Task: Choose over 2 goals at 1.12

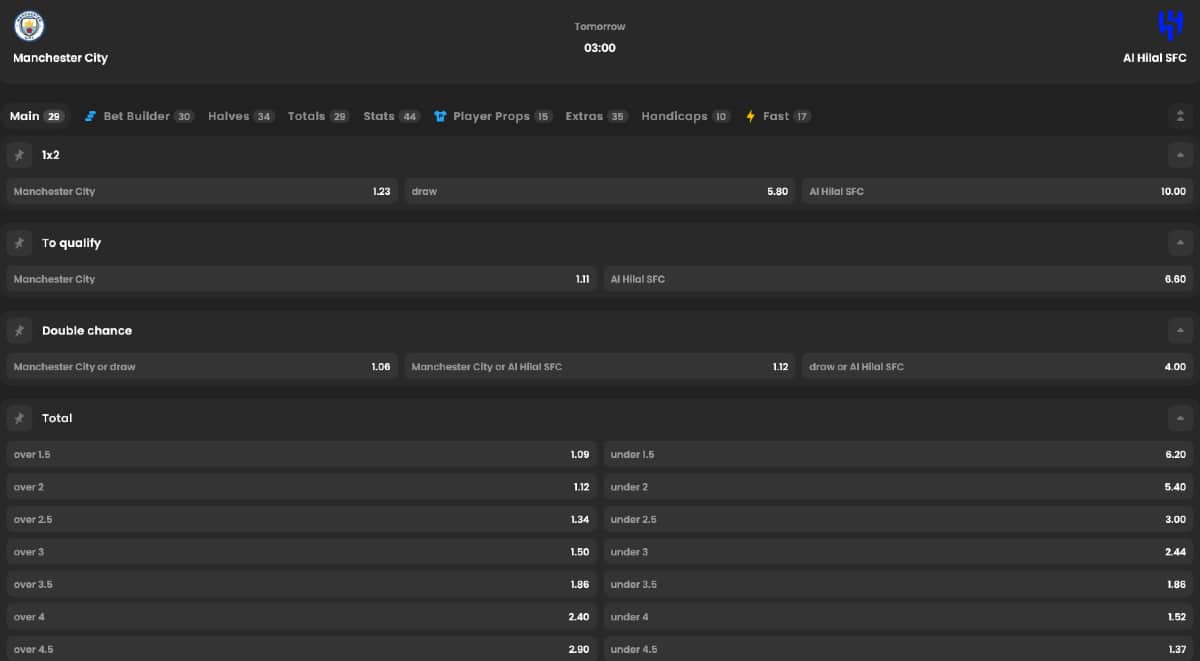Action: pyautogui.click(x=301, y=487)
